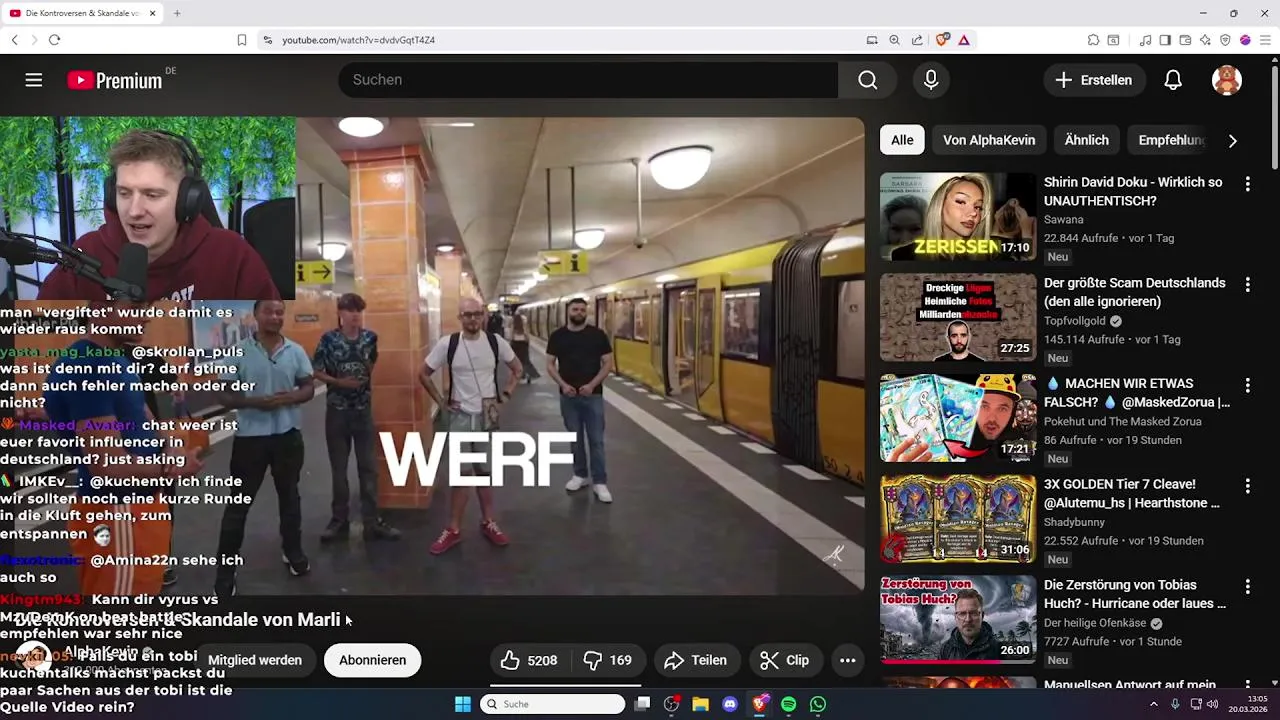Toggle the browser sidebar panel
The width and height of the screenshot is (1280, 720).
pos(1165,40)
